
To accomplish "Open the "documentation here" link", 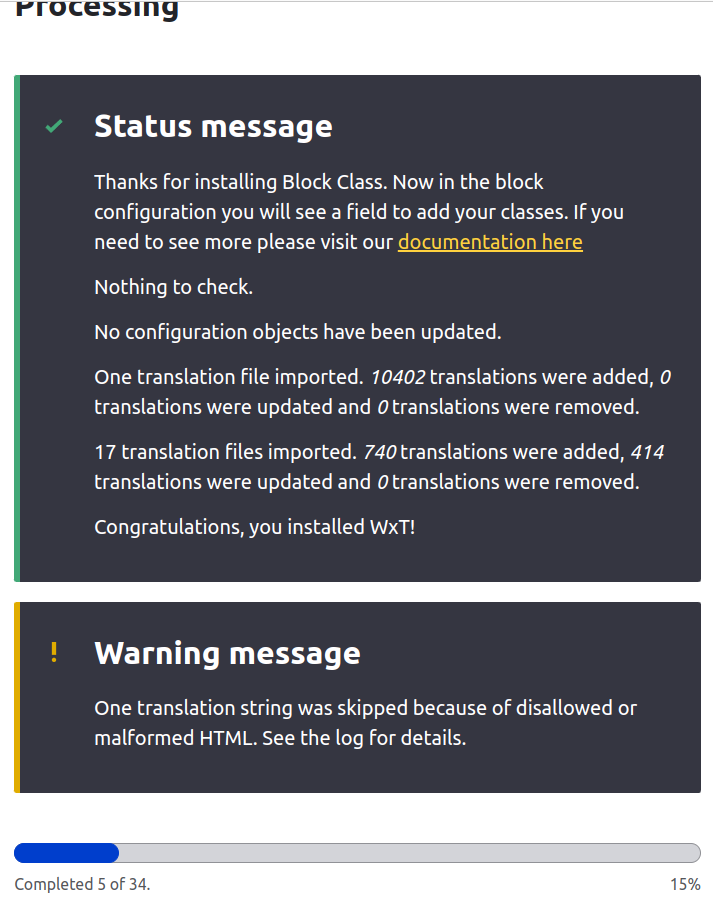I will pyautogui.click(x=490, y=242).
